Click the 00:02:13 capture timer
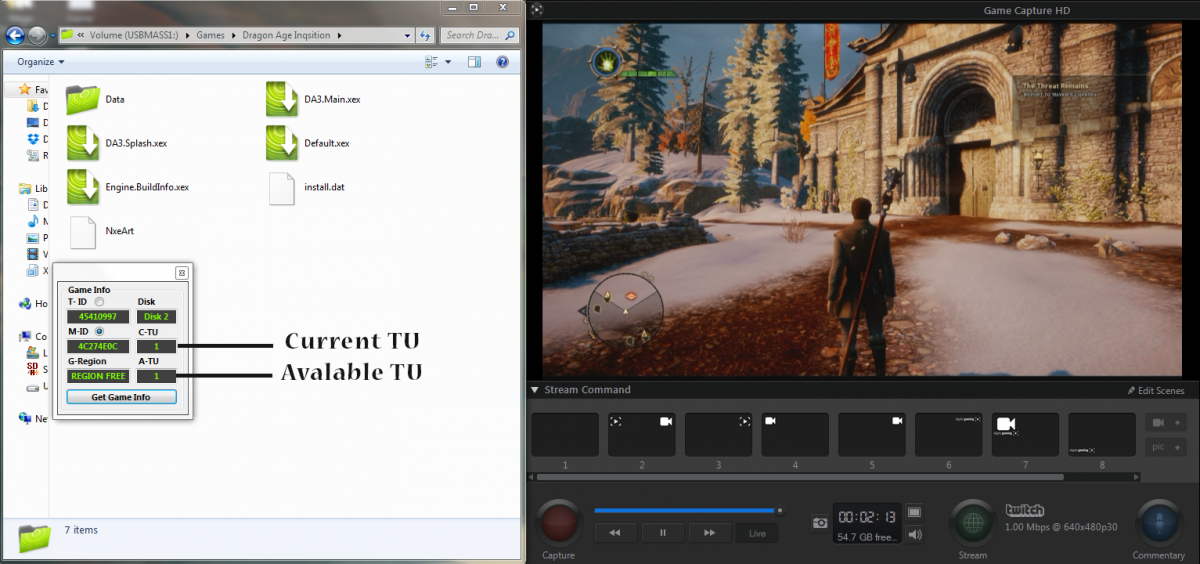The height and width of the screenshot is (564, 1200). point(867,516)
